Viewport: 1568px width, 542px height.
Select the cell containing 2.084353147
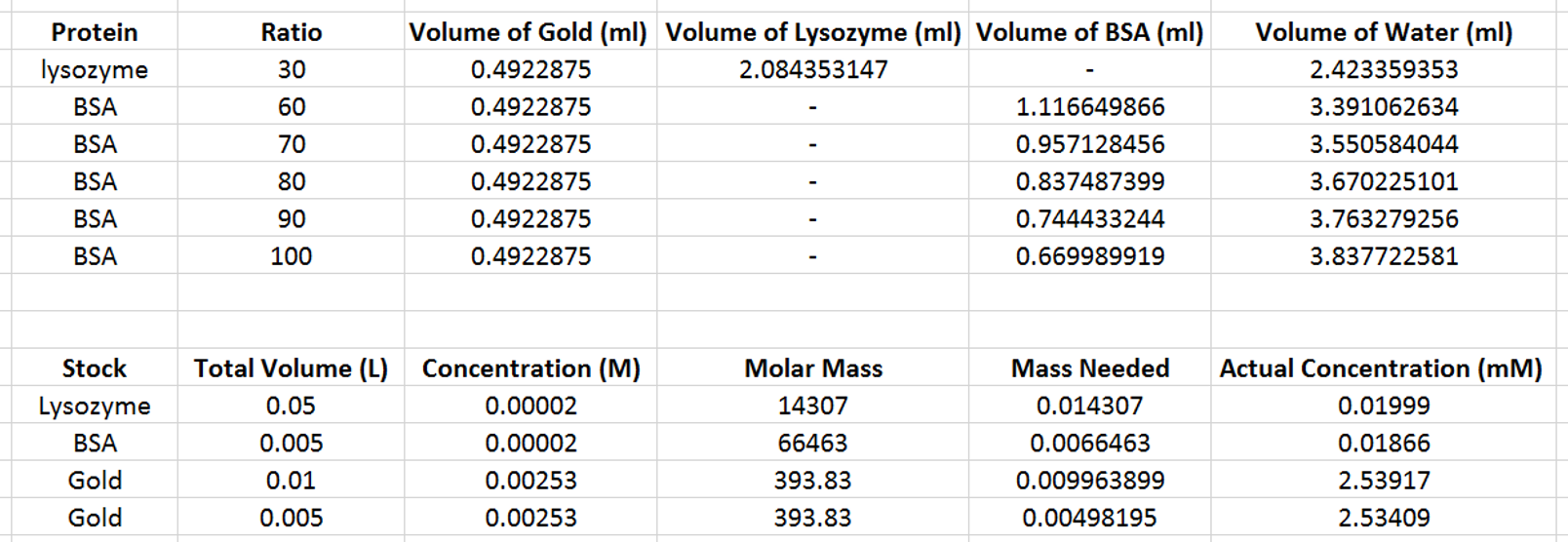coord(812,69)
